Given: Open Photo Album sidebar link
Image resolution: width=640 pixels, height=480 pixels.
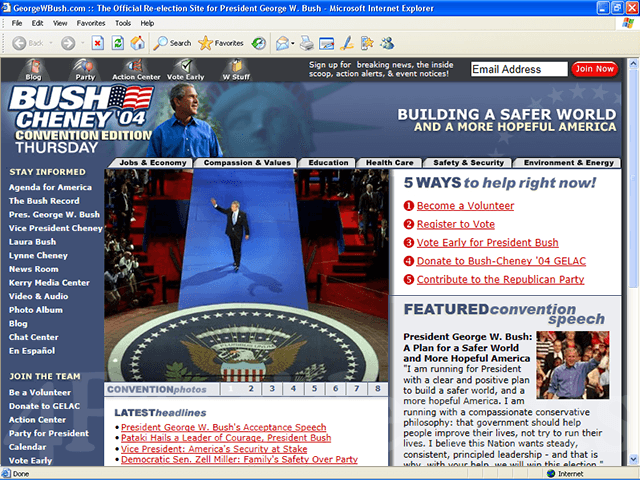Looking at the screenshot, I should click(36, 310).
